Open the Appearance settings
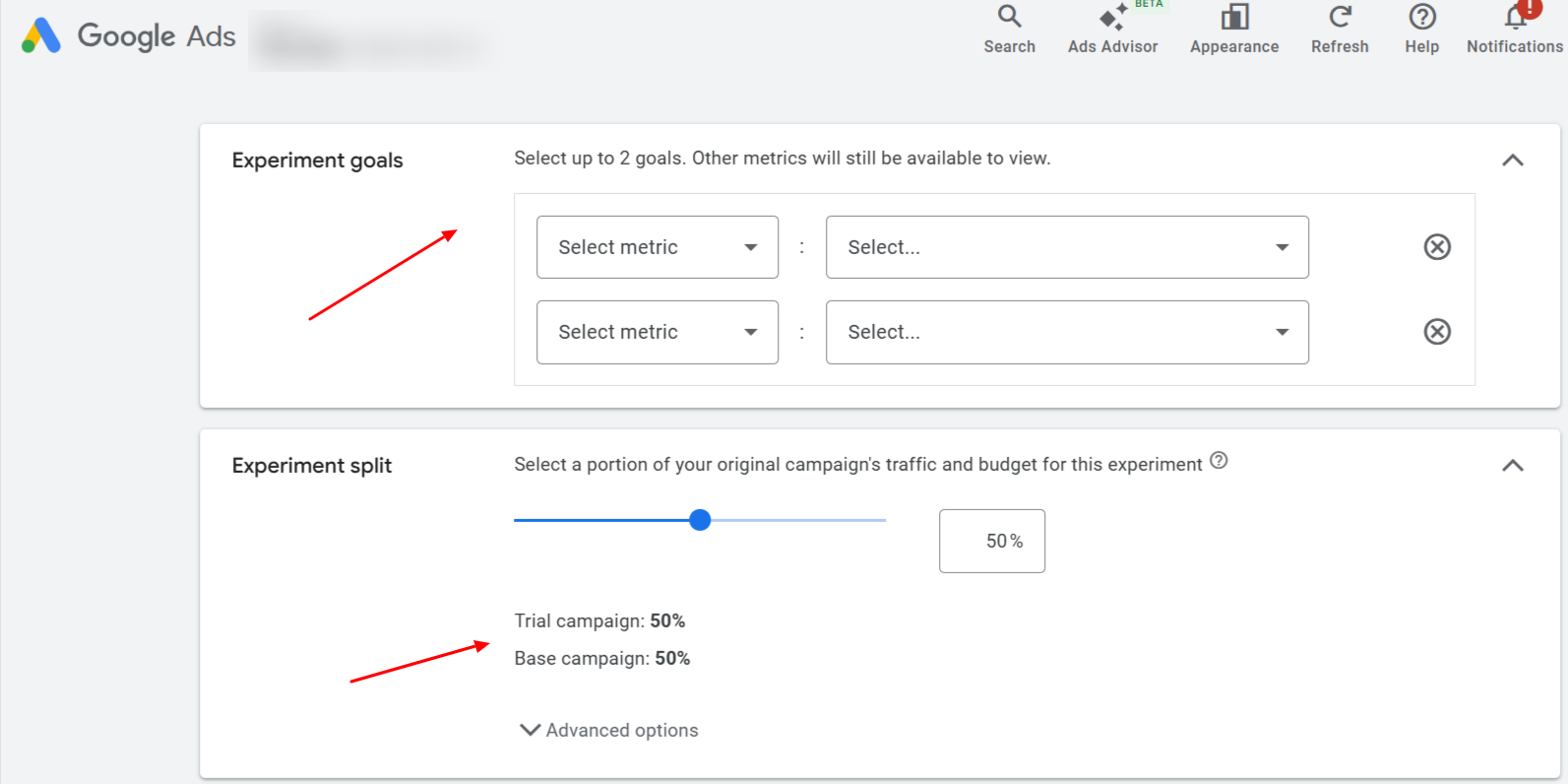Viewport: 1568px width, 784px height. pos(1233,29)
